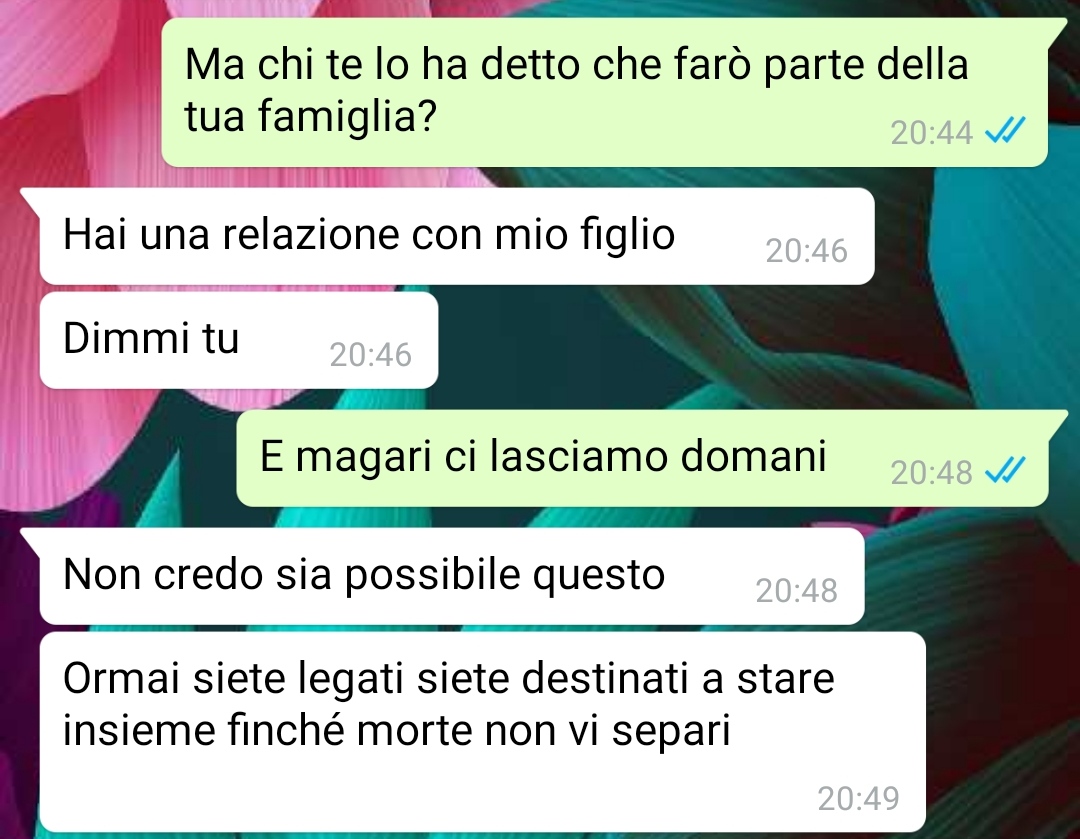Screen dimensions: 1080x839
Task: Tap the 20:49 timestamp on the last message
Action: [858, 798]
